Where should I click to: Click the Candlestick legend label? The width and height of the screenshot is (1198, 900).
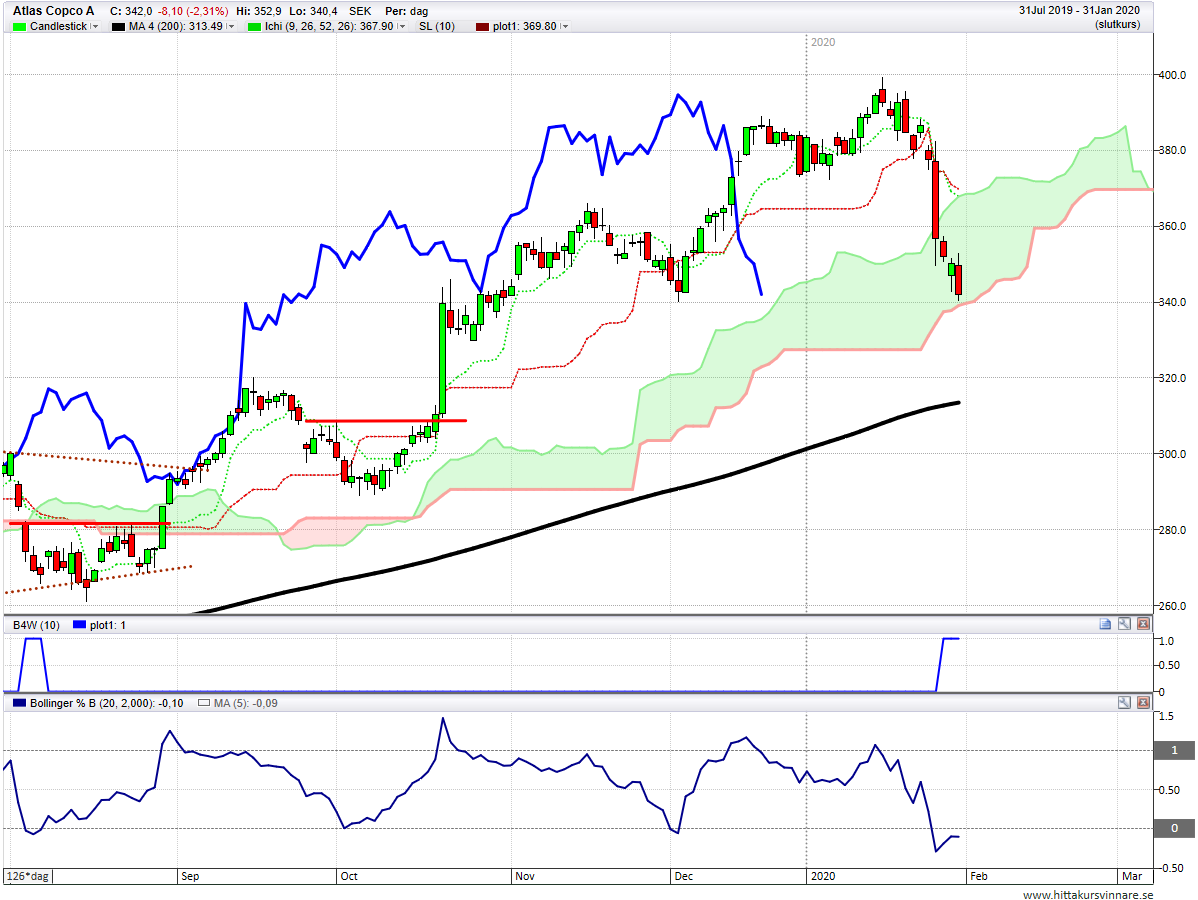pyautogui.click(x=59, y=26)
